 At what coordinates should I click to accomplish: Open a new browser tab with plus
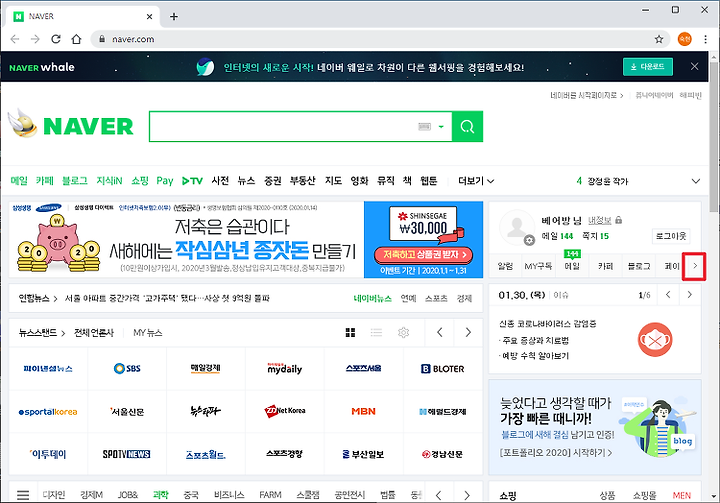(x=174, y=17)
